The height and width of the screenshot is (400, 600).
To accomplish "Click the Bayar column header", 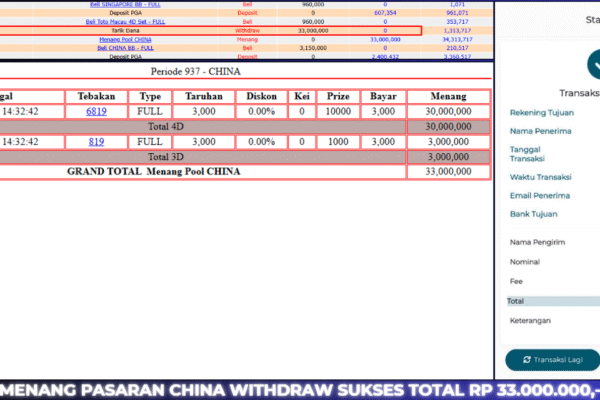I will 383,96.
